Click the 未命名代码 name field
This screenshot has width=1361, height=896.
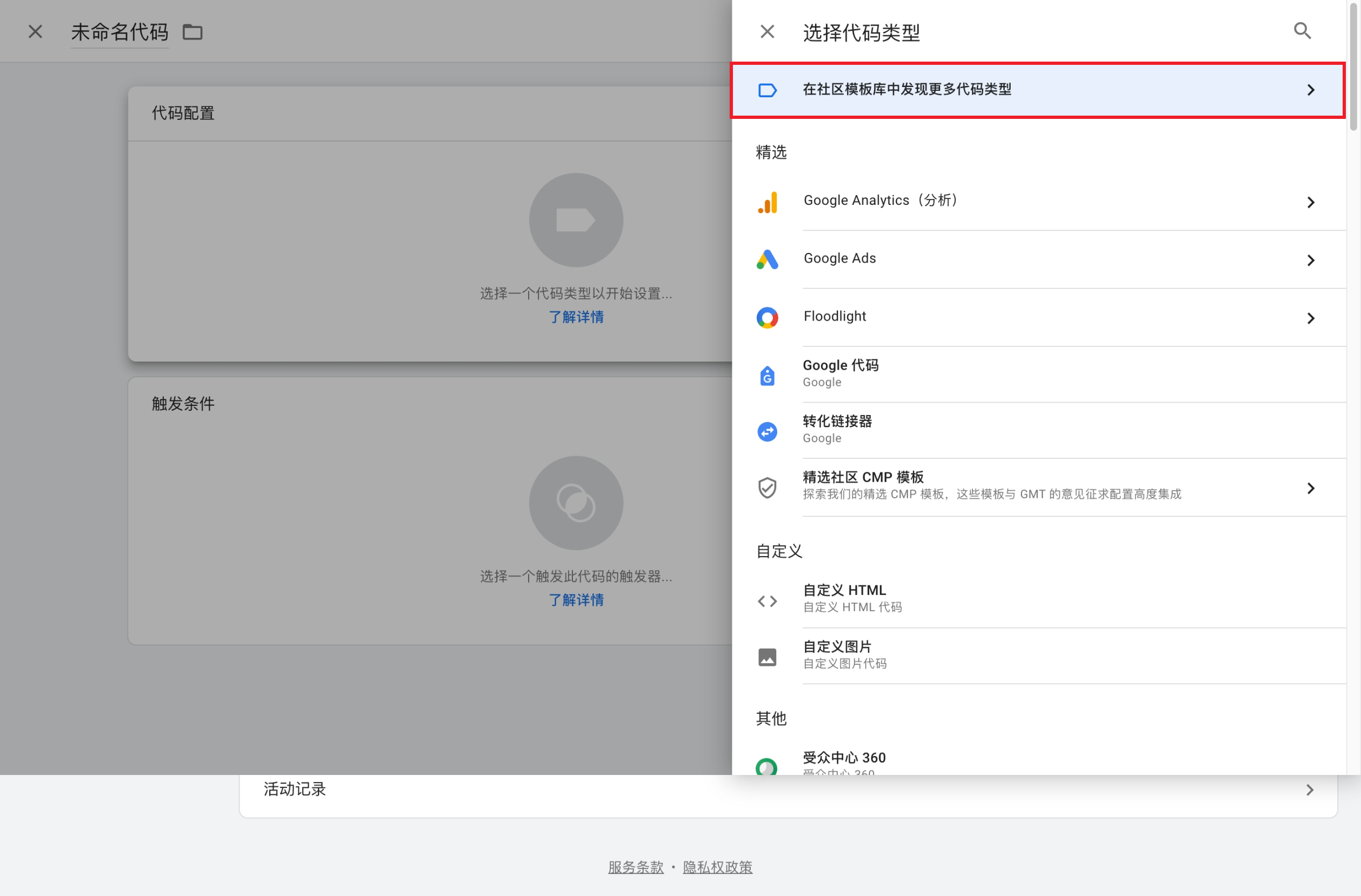[x=119, y=32]
